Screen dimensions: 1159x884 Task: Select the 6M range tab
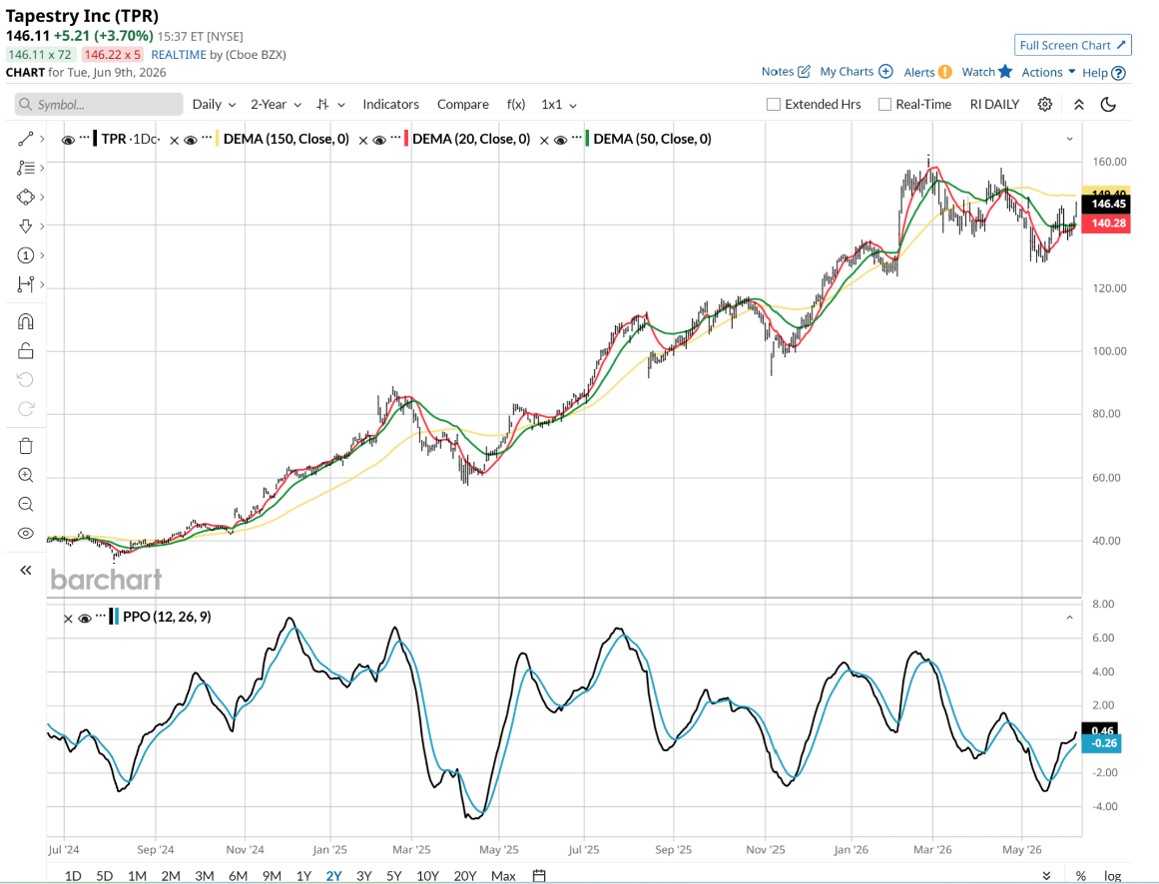(237, 876)
